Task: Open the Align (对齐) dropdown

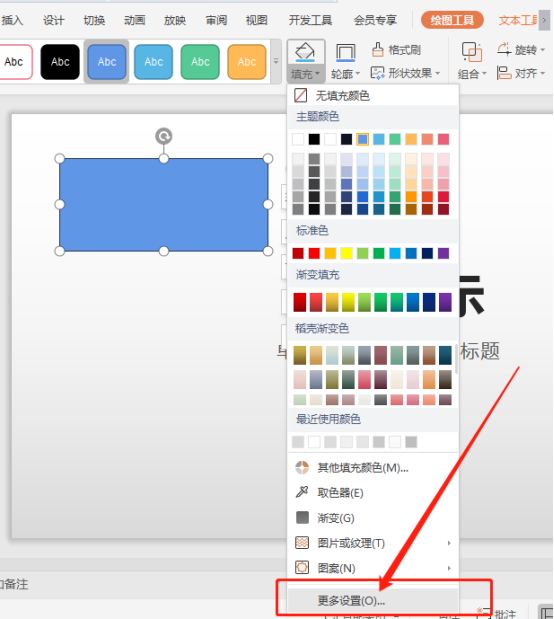Action: point(521,73)
